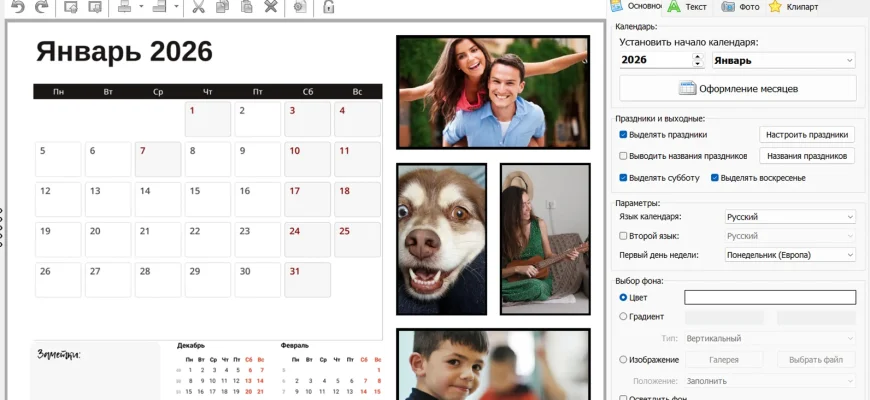Delete selected object with X icon

click(271, 7)
